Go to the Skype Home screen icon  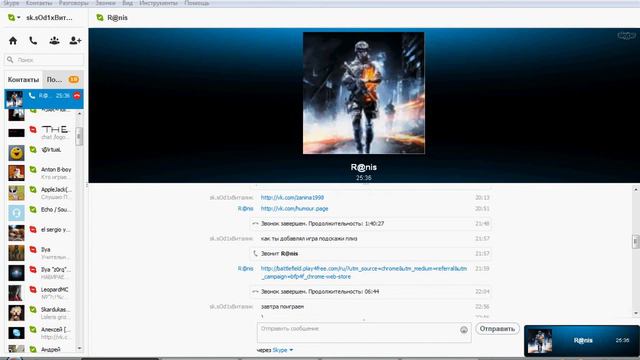click(13, 41)
